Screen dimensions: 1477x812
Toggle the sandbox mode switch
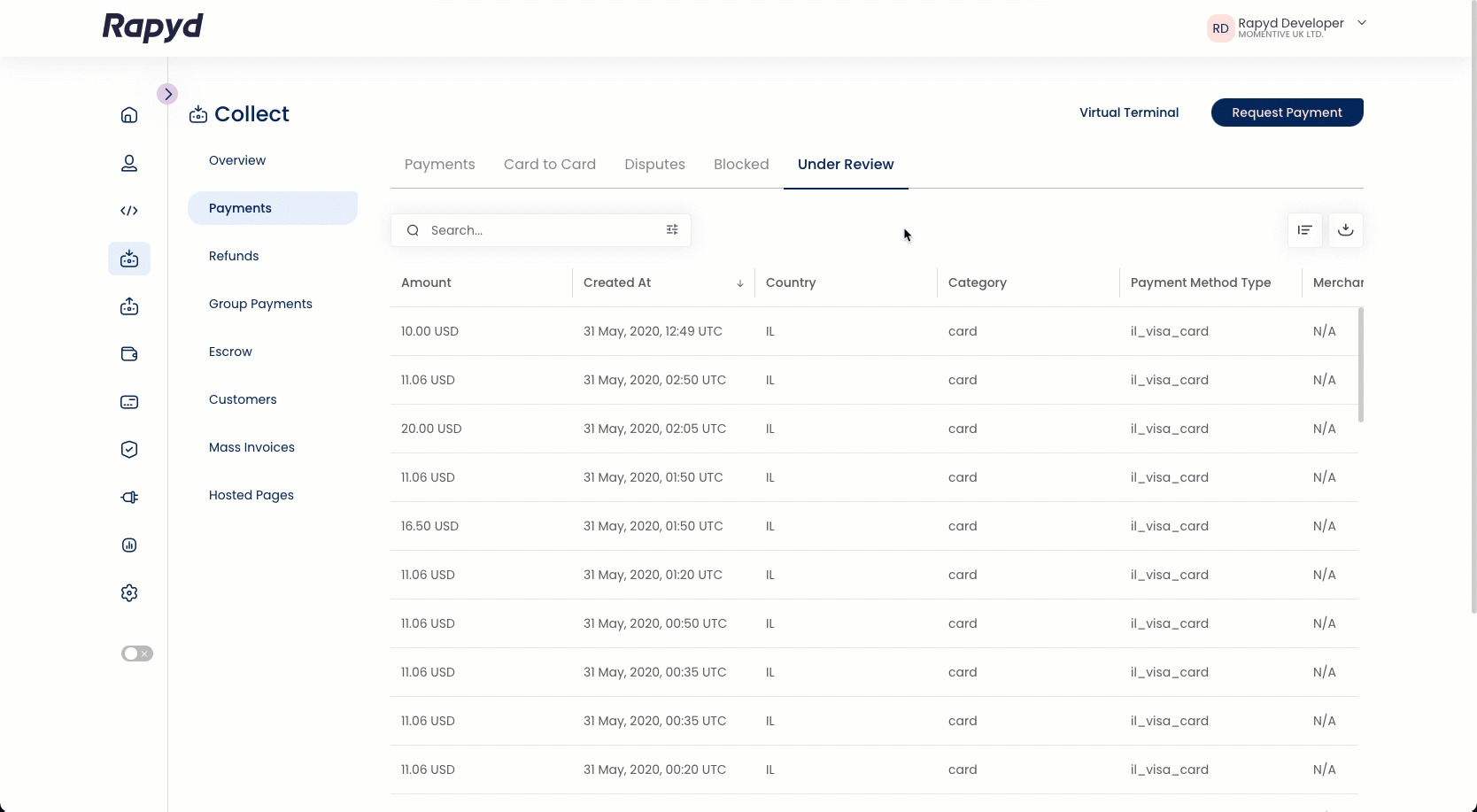[x=137, y=653]
